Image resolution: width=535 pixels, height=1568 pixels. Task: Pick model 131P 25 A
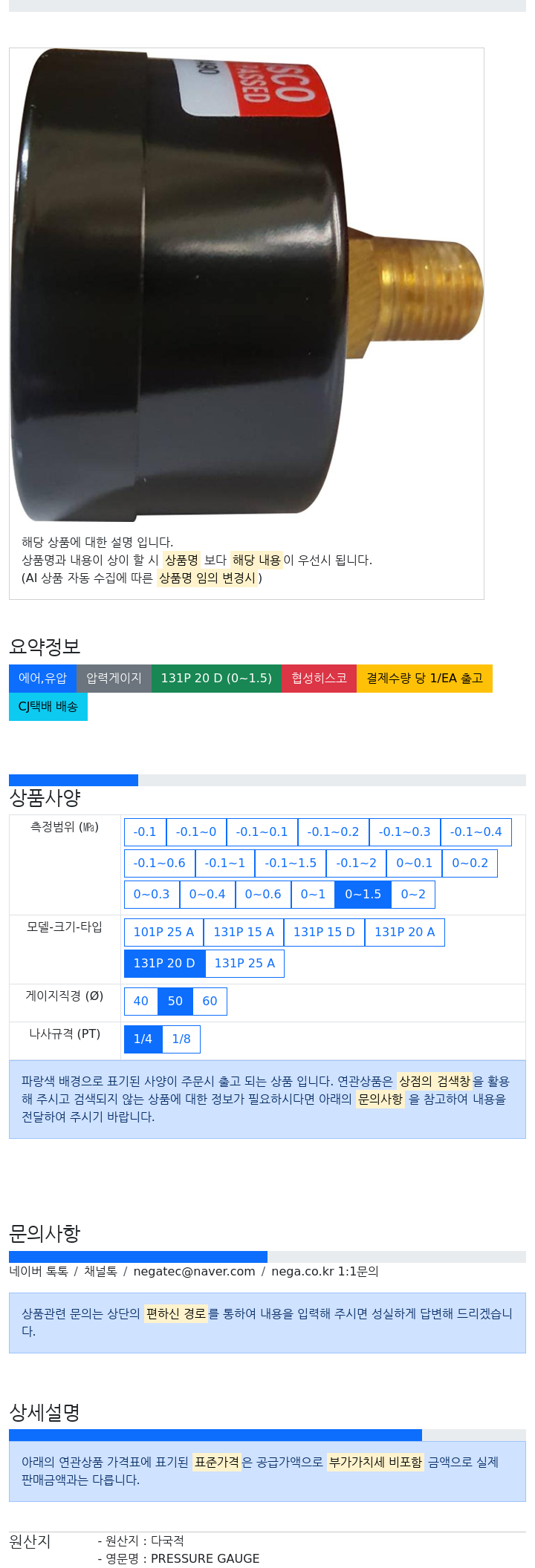[244, 964]
